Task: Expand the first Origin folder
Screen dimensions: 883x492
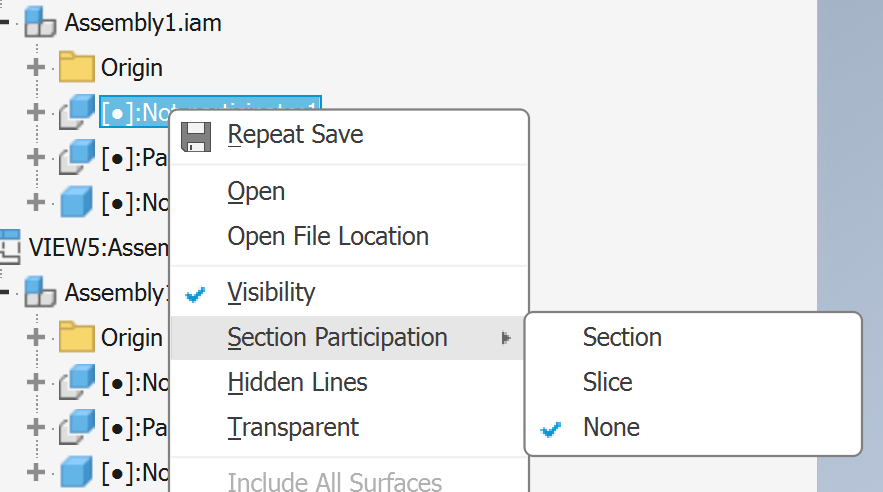Action: [37, 68]
